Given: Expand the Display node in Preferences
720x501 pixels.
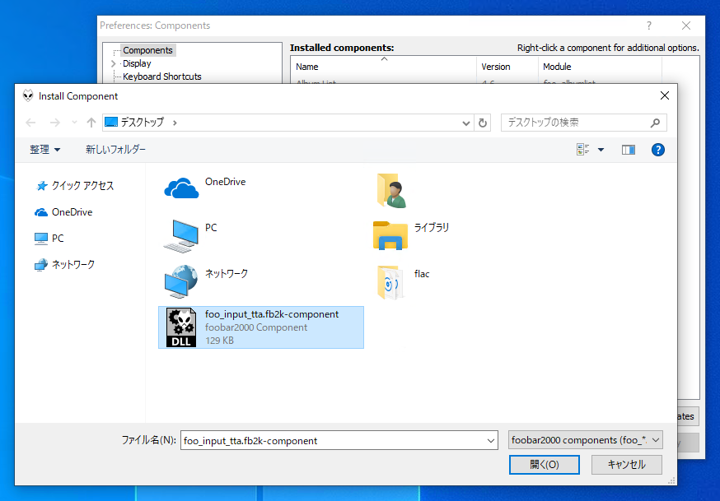Looking at the screenshot, I should [x=113, y=63].
